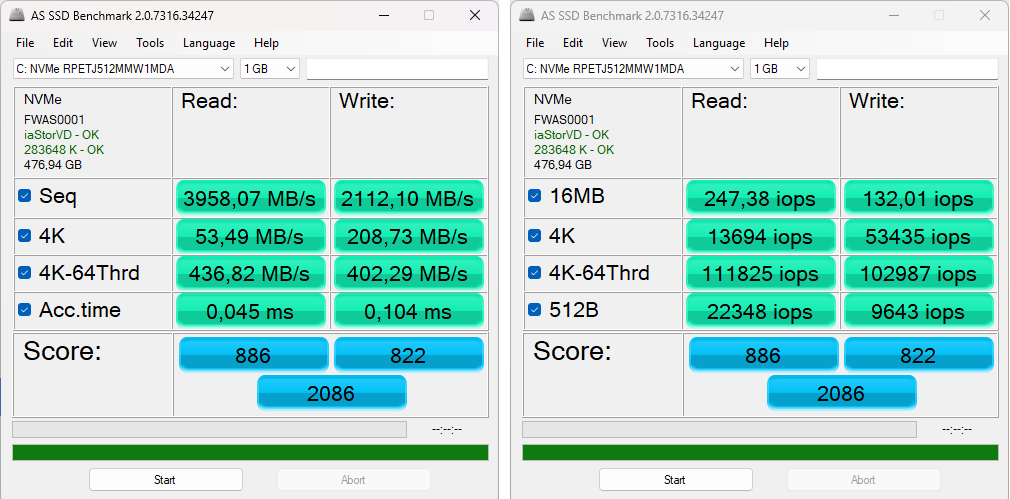
Task: Click the app icon in the MB/s window title bar
Action: coord(18,16)
